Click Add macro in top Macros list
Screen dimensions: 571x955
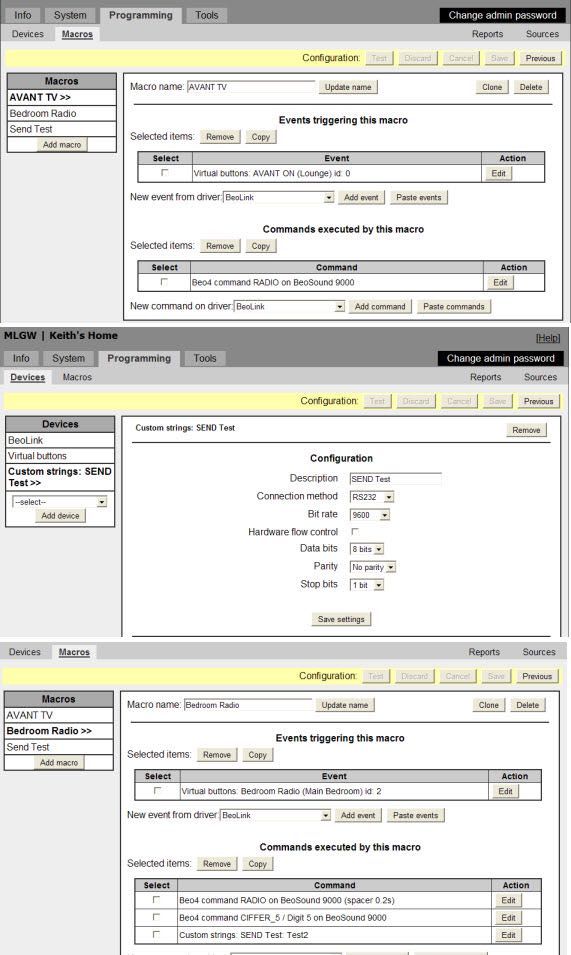pyautogui.click(x=61, y=145)
